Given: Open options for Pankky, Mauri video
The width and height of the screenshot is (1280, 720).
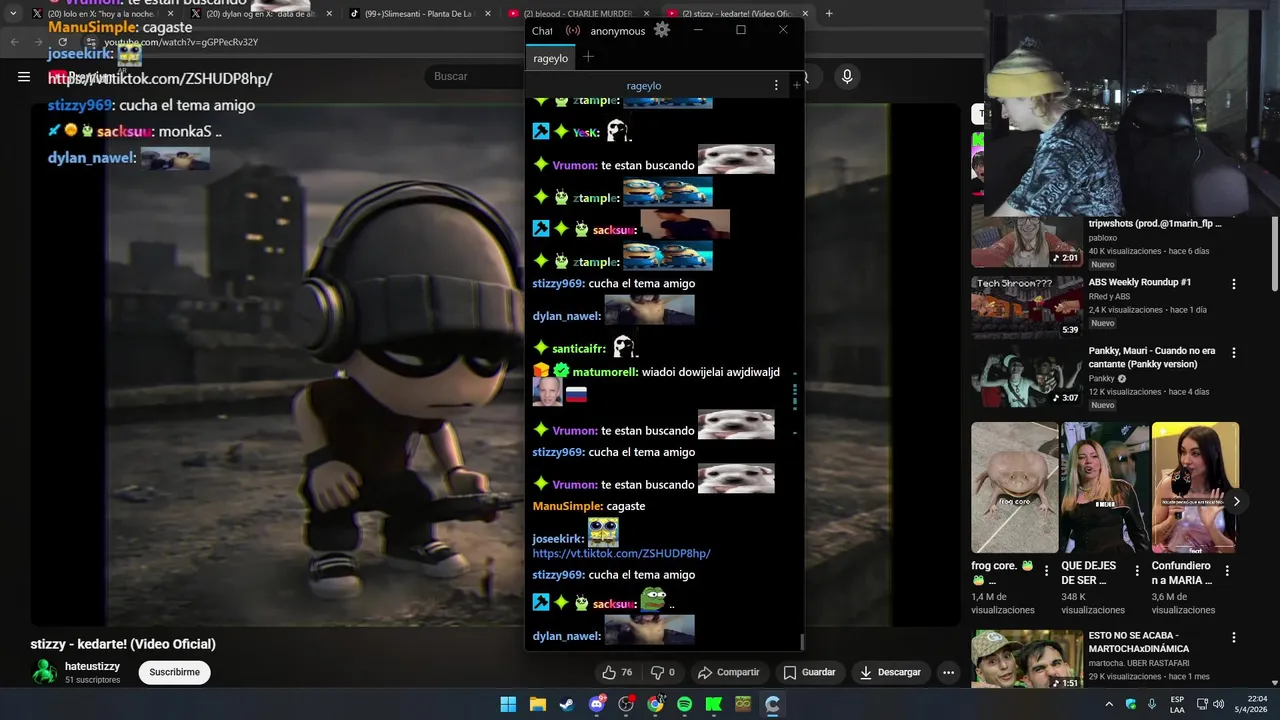Looking at the screenshot, I should 1233,353.
